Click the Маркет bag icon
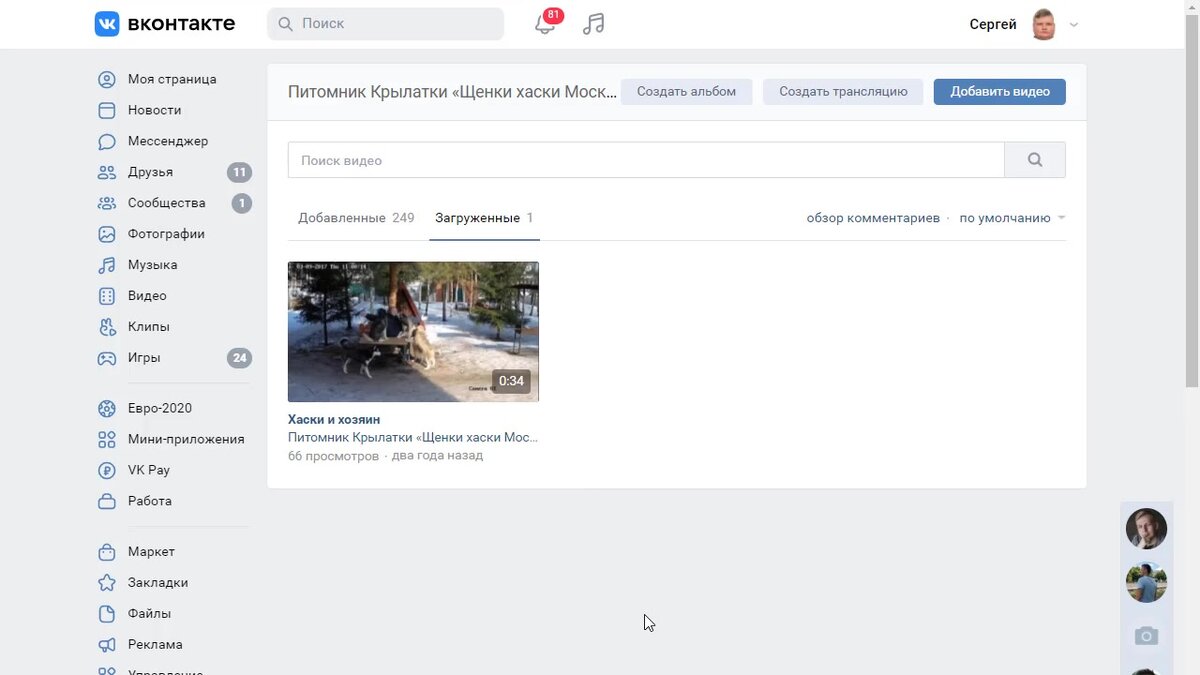The height and width of the screenshot is (675, 1200). (x=107, y=552)
